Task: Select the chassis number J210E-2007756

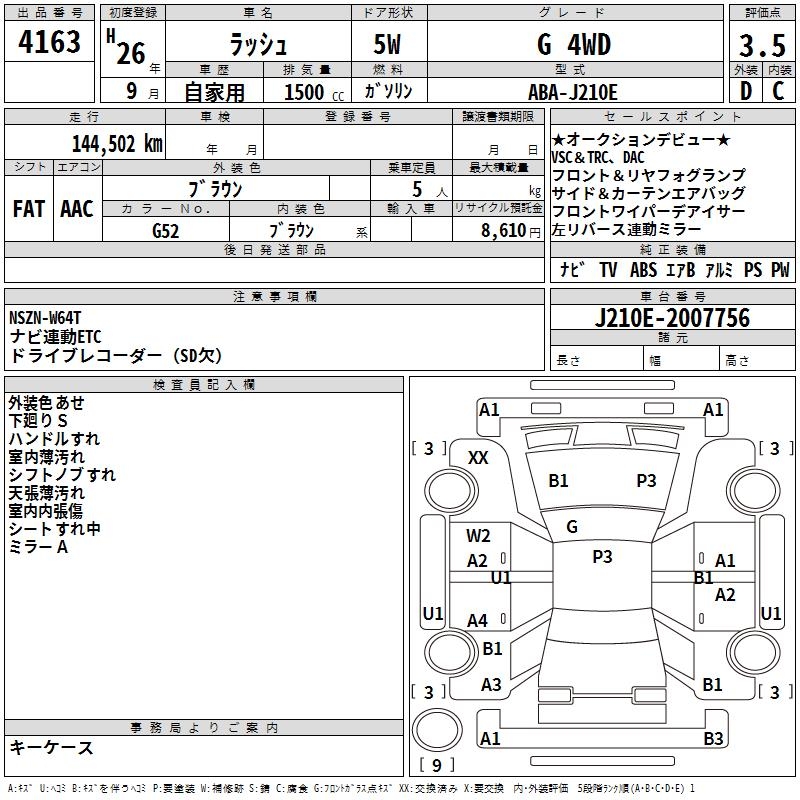Action: (x=672, y=318)
